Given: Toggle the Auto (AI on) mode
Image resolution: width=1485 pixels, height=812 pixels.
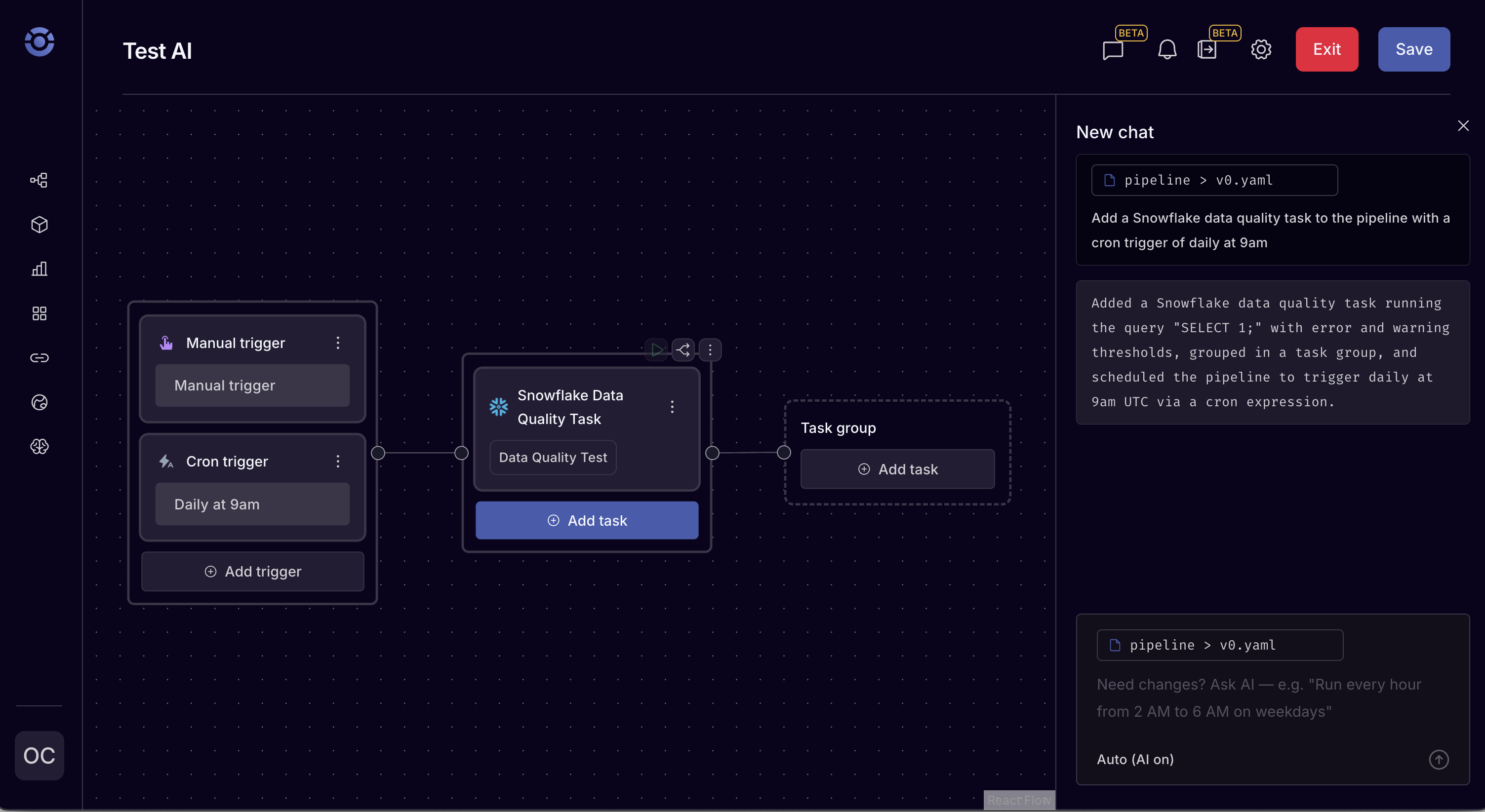Looking at the screenshot, I should [1135, 759].
